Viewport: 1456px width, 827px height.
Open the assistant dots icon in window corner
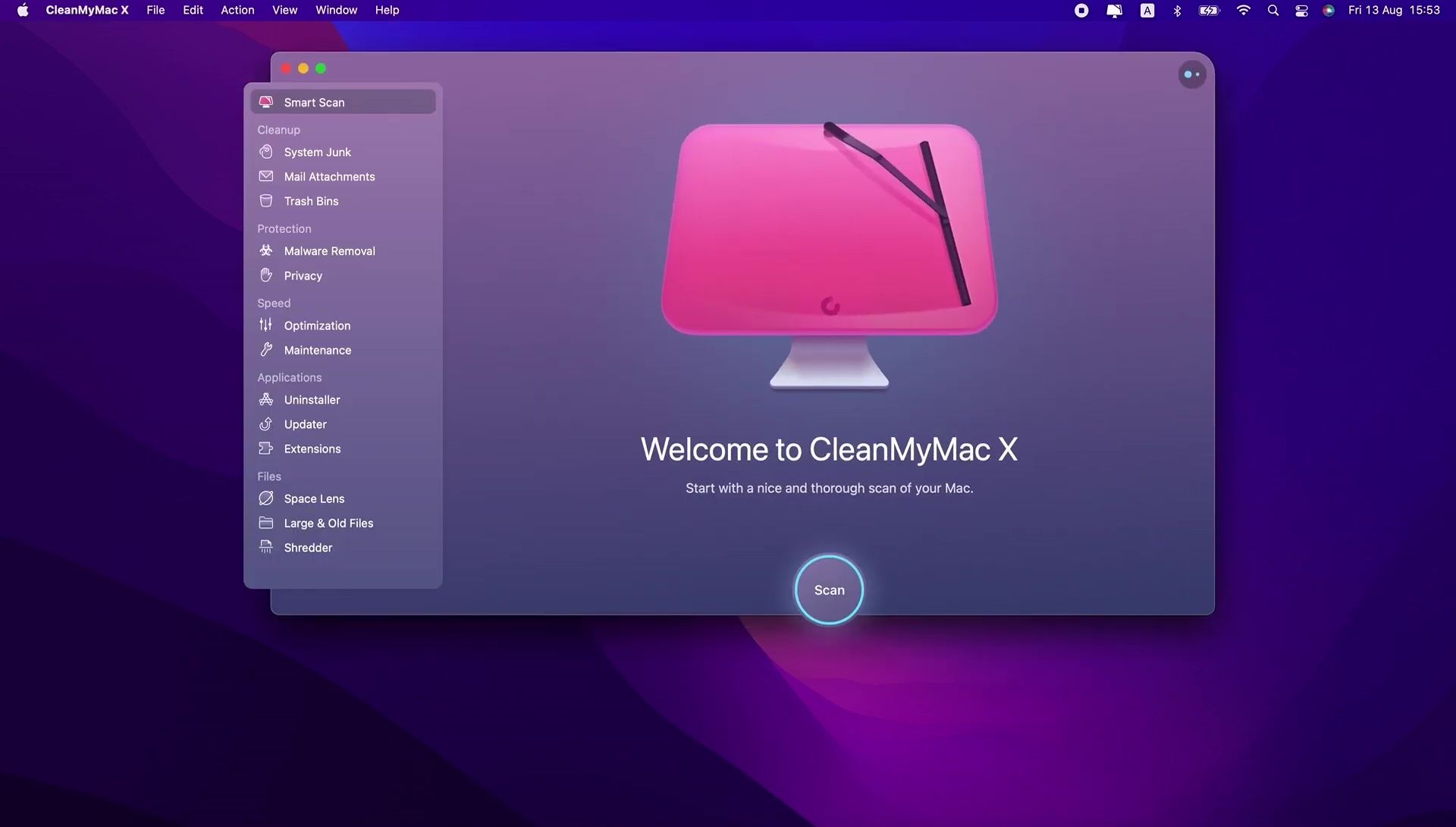click(x=1192, y=74)
